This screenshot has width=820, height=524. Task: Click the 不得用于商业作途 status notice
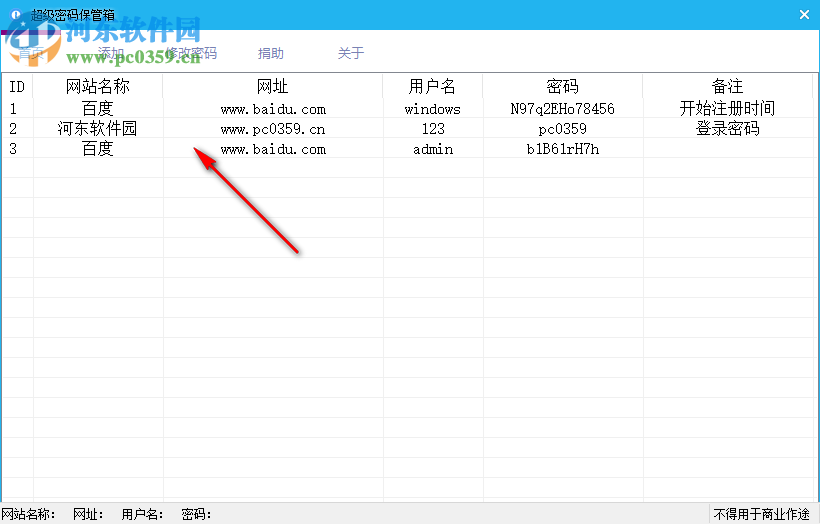761,515
